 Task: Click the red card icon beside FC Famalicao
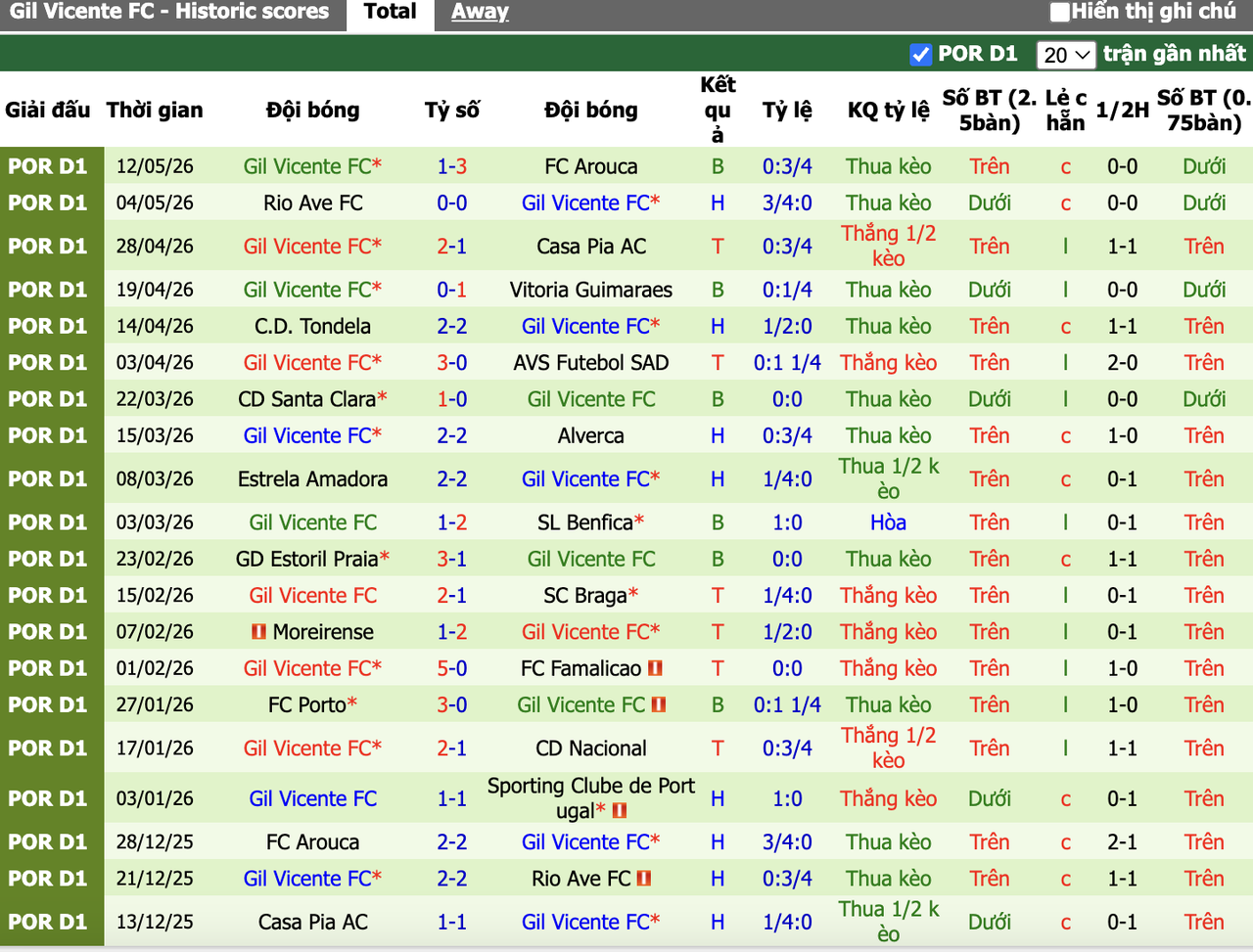(x=655, y=668)
